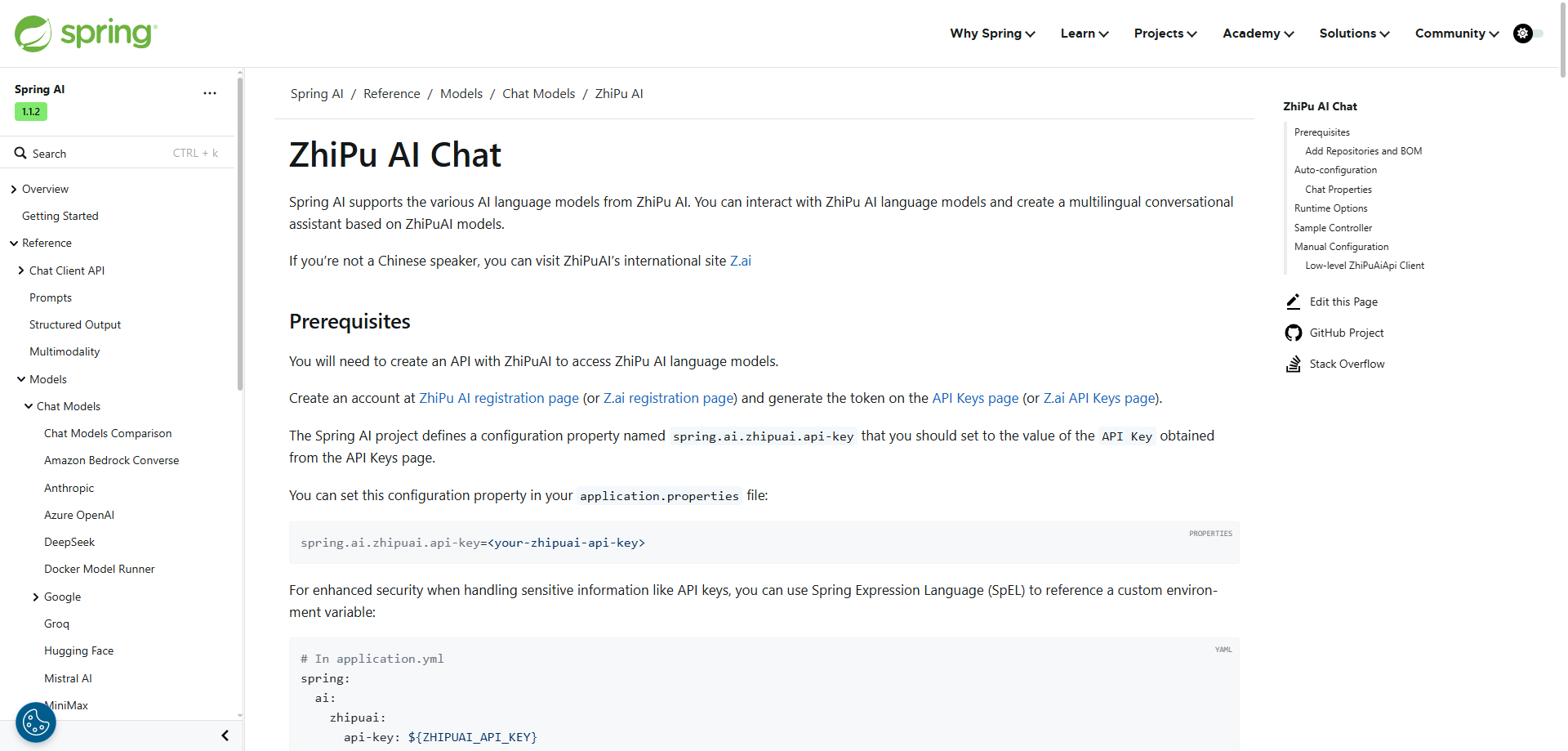Open Anthropic in the sidebar
Viewport: 1568px width, 751px height.
(x=69, y=488)
